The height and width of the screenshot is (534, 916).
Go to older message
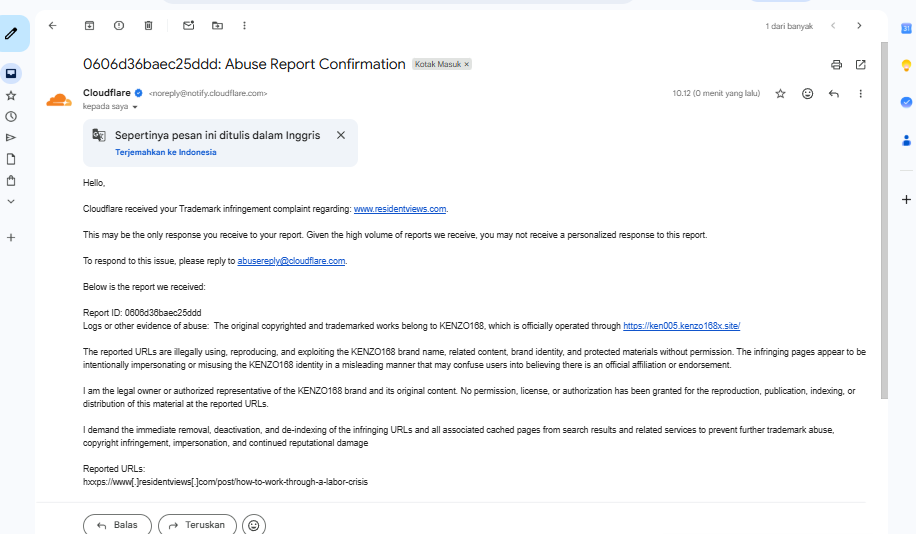[x=859, y=26]
